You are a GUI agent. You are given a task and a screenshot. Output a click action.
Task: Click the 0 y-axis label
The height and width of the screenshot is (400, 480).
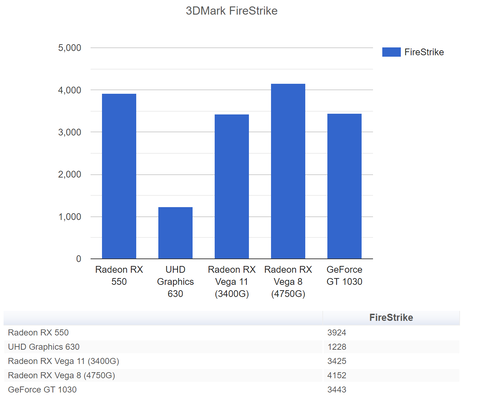point(78,259)
